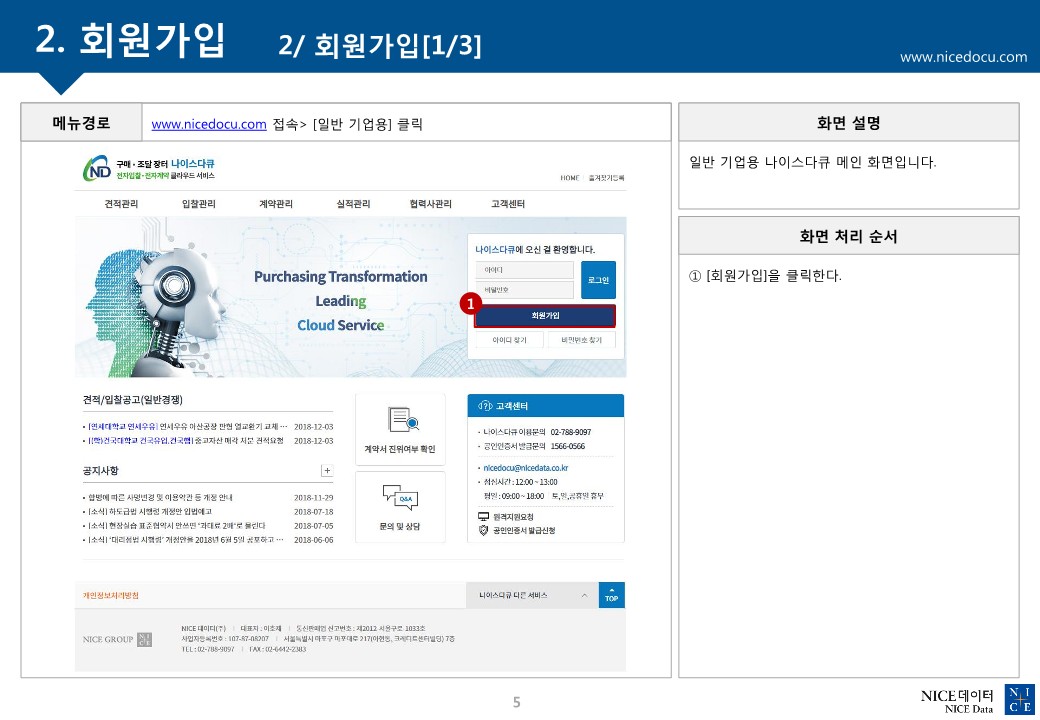Viewport: 1040px width, 720px height.
Task: Click the 회원가입 button
Action: pyautogui.click(x=545, y=316)
